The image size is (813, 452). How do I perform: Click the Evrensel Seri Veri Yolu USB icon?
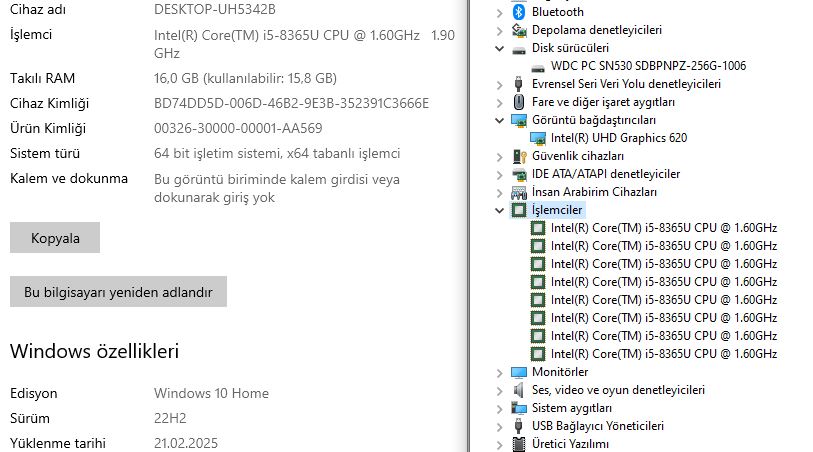point(518,84)
